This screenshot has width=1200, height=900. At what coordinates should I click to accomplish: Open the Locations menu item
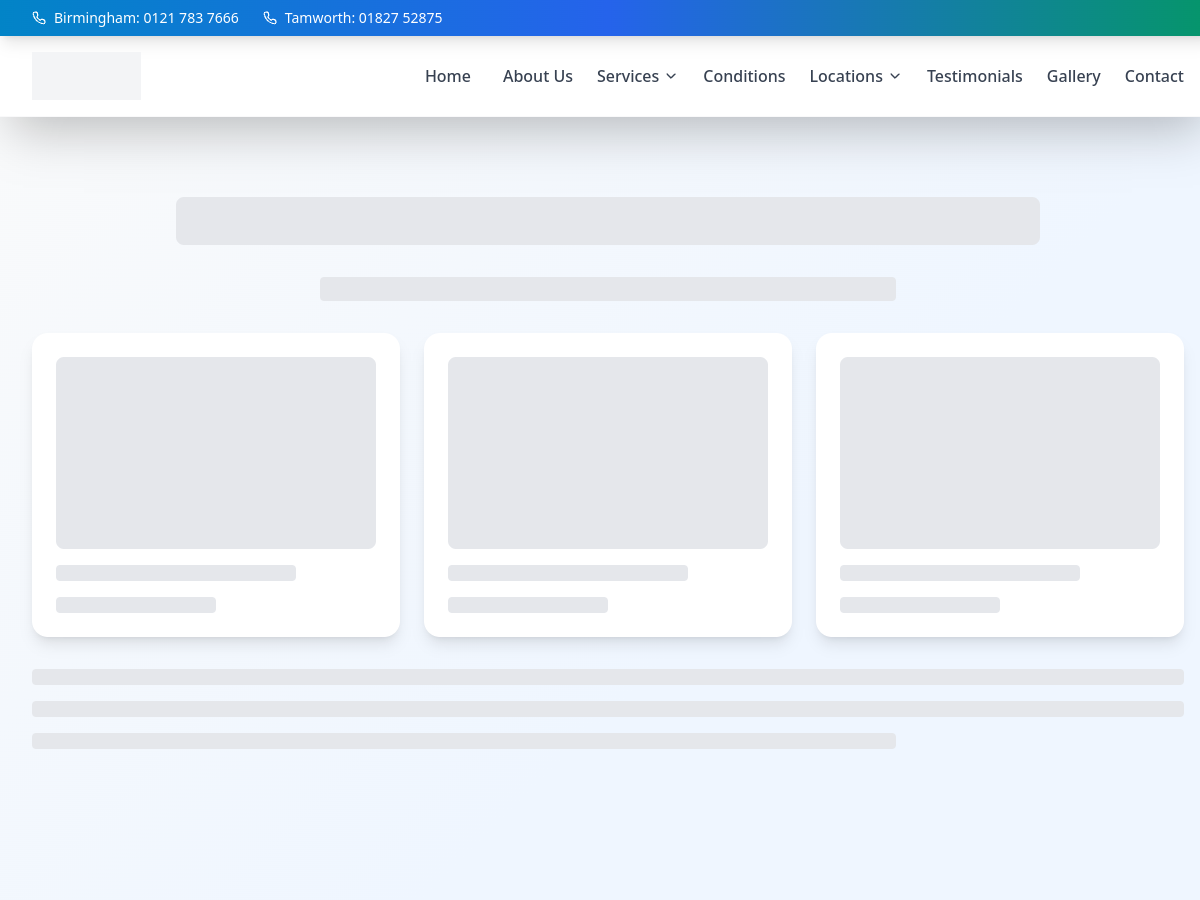845,76
